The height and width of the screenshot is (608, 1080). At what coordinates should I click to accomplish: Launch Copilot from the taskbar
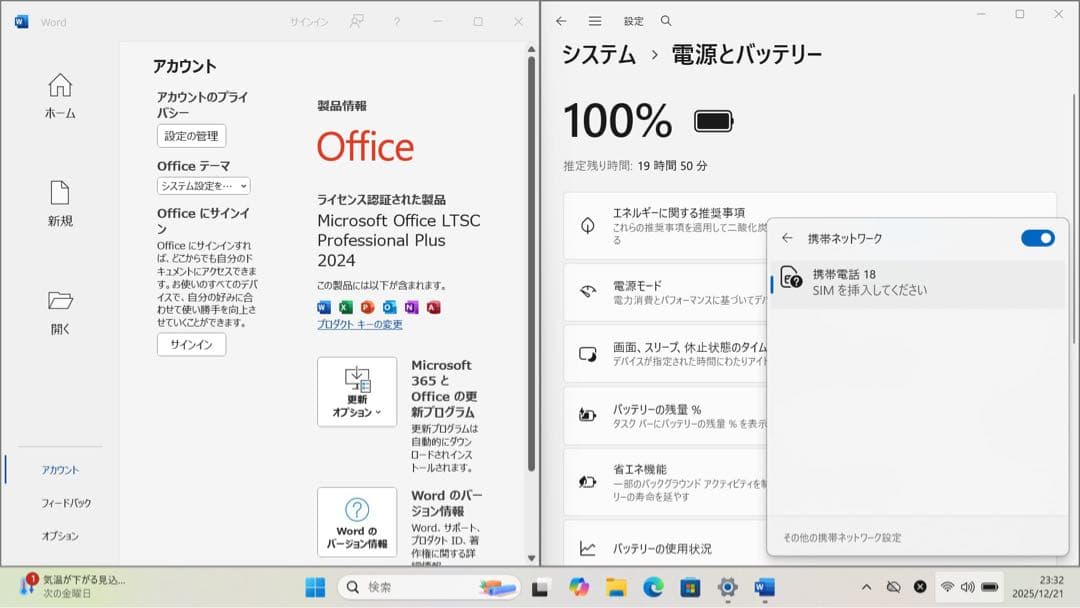click(x=580, y=586)
